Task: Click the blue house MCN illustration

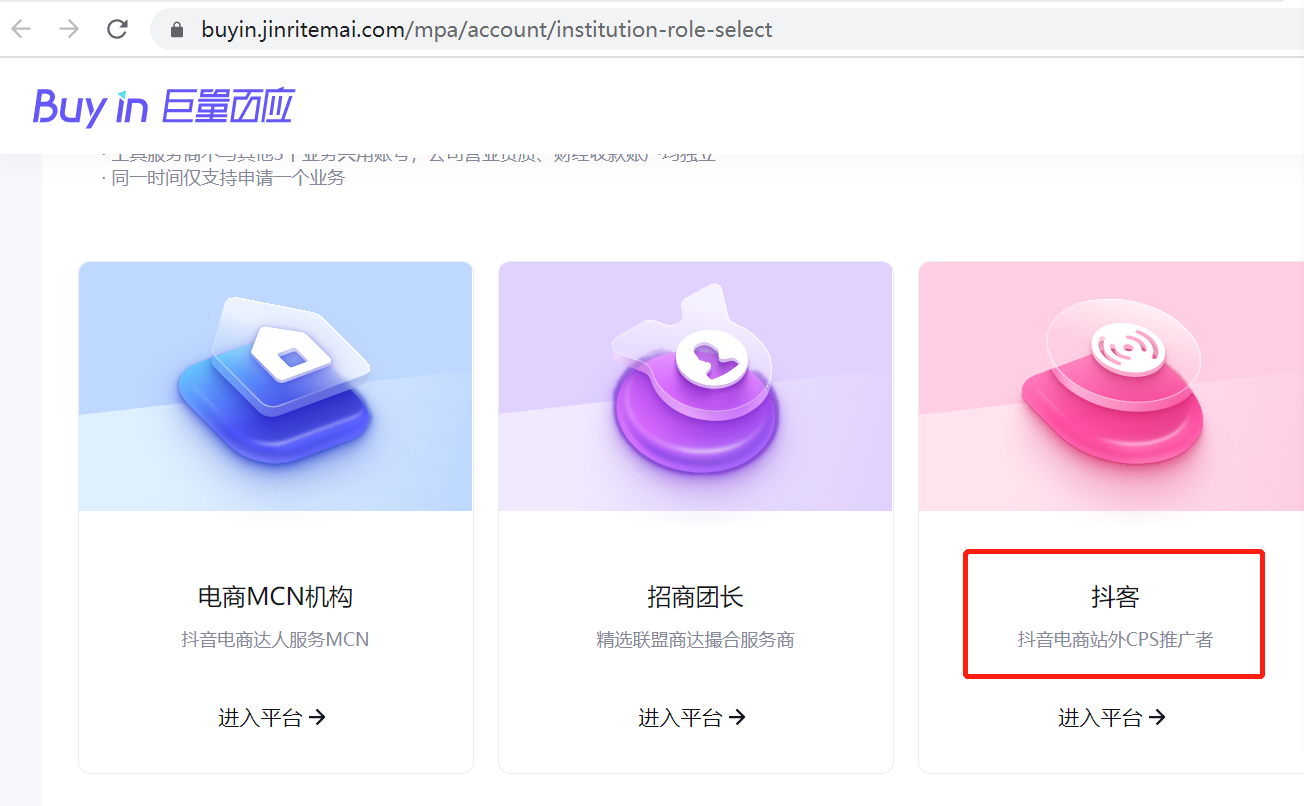Action: tap(275, 387)
